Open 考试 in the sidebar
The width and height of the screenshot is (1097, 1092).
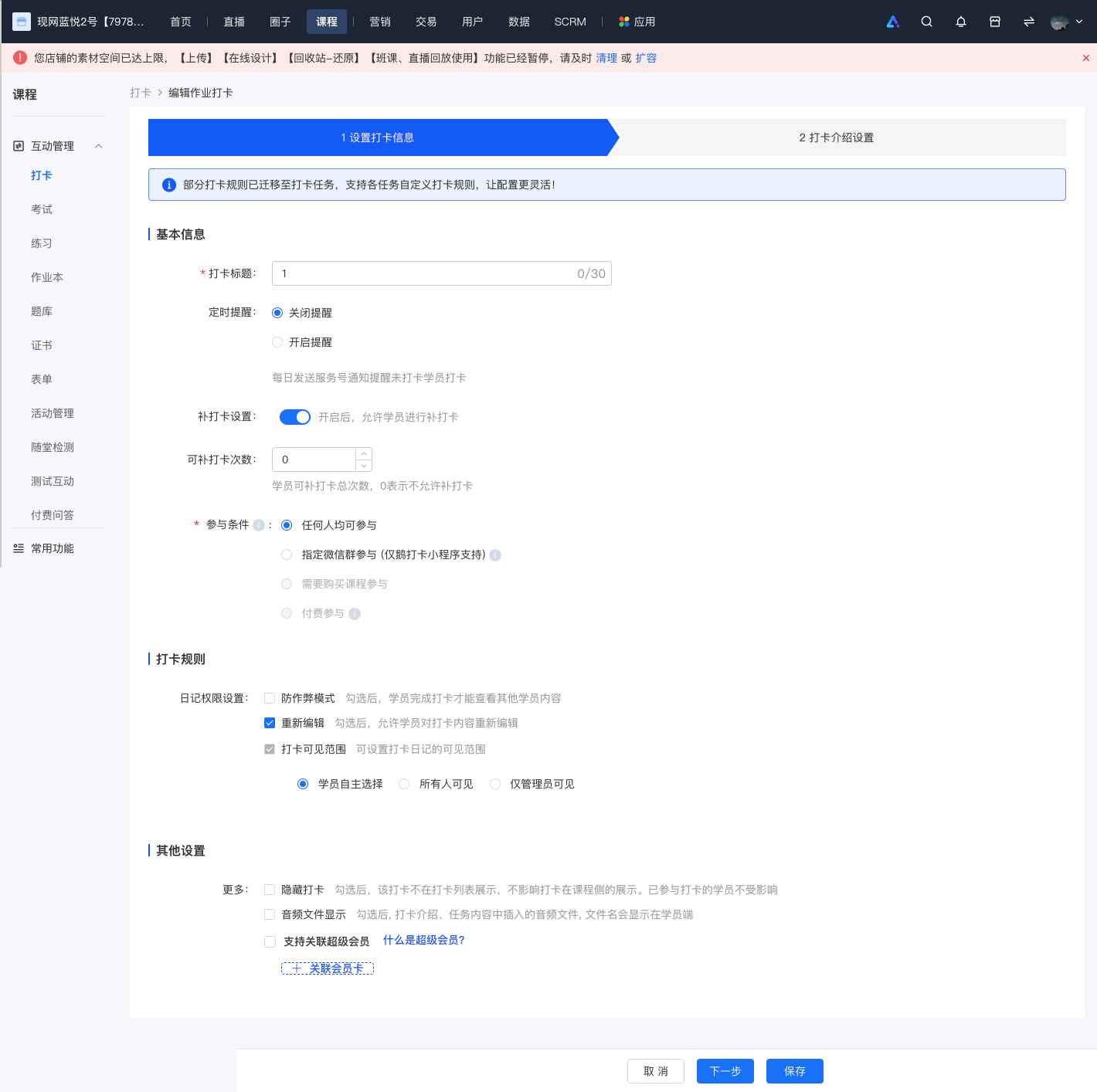coord(42,209)
